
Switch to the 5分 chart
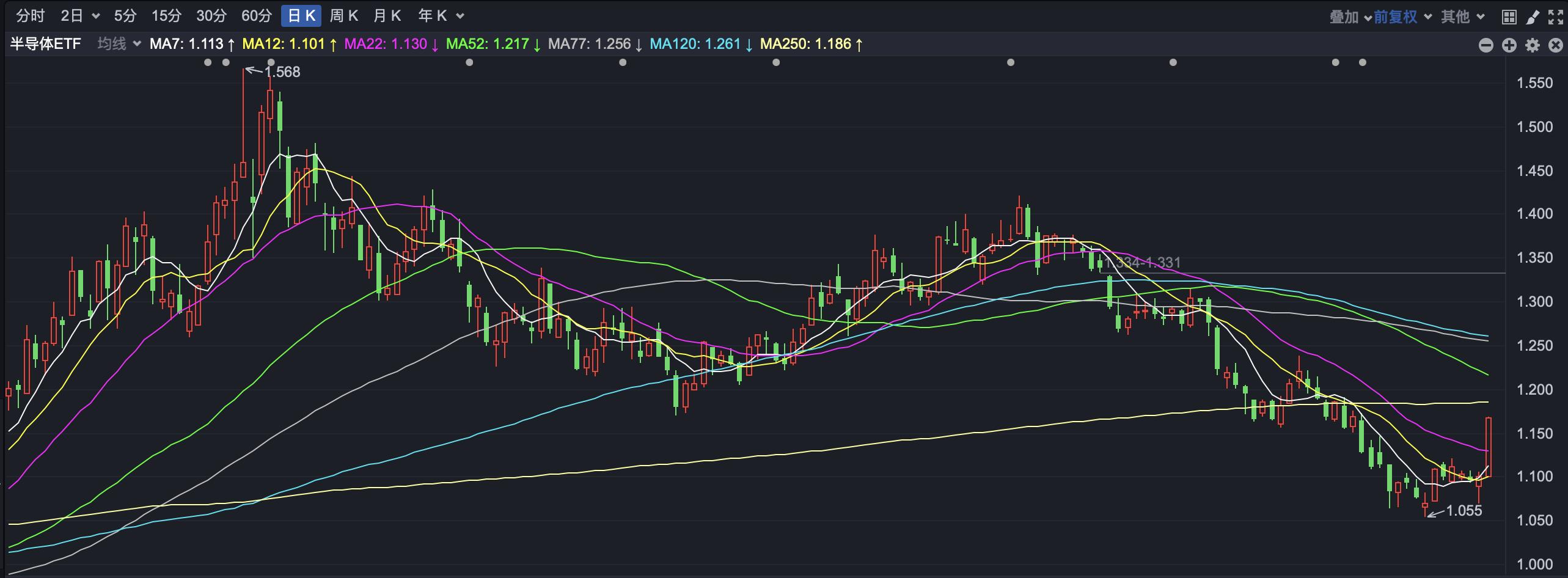click(x=125, y=16)
